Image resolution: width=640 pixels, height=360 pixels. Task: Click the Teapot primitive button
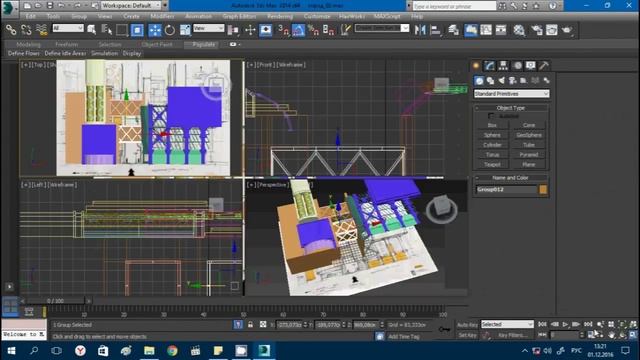point(492,164)
